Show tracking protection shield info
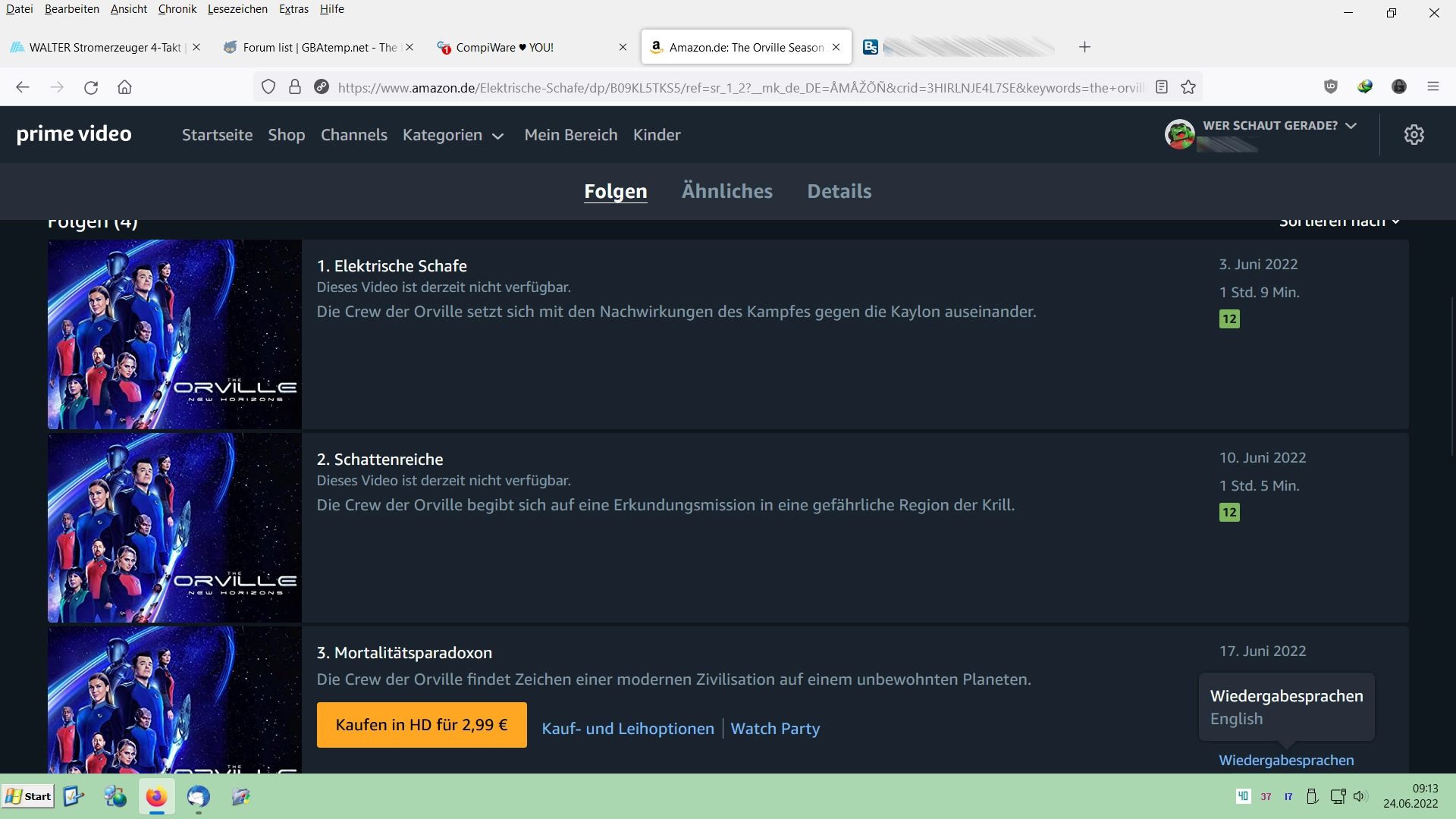1456x819 pixels. [x=268, y=87]
